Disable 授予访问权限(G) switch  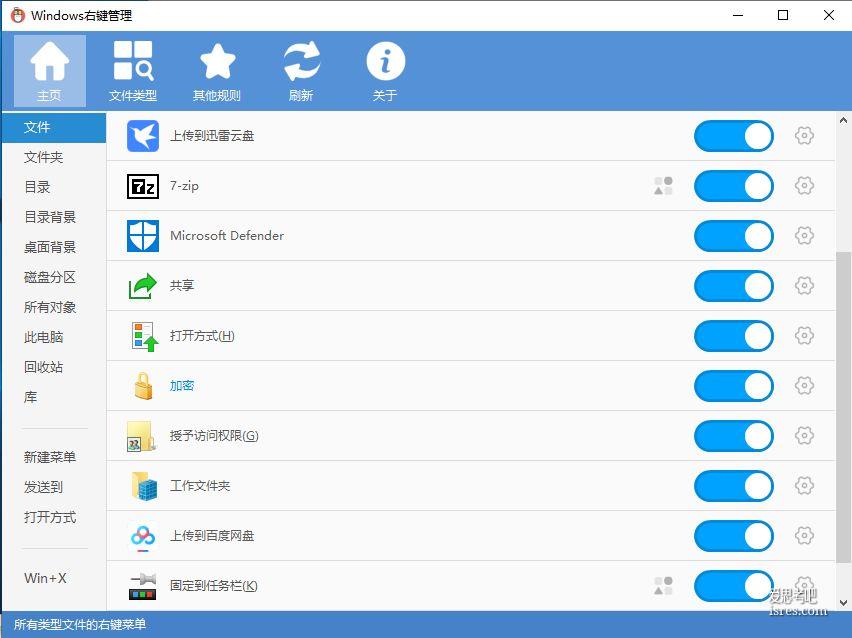point(734,436)
